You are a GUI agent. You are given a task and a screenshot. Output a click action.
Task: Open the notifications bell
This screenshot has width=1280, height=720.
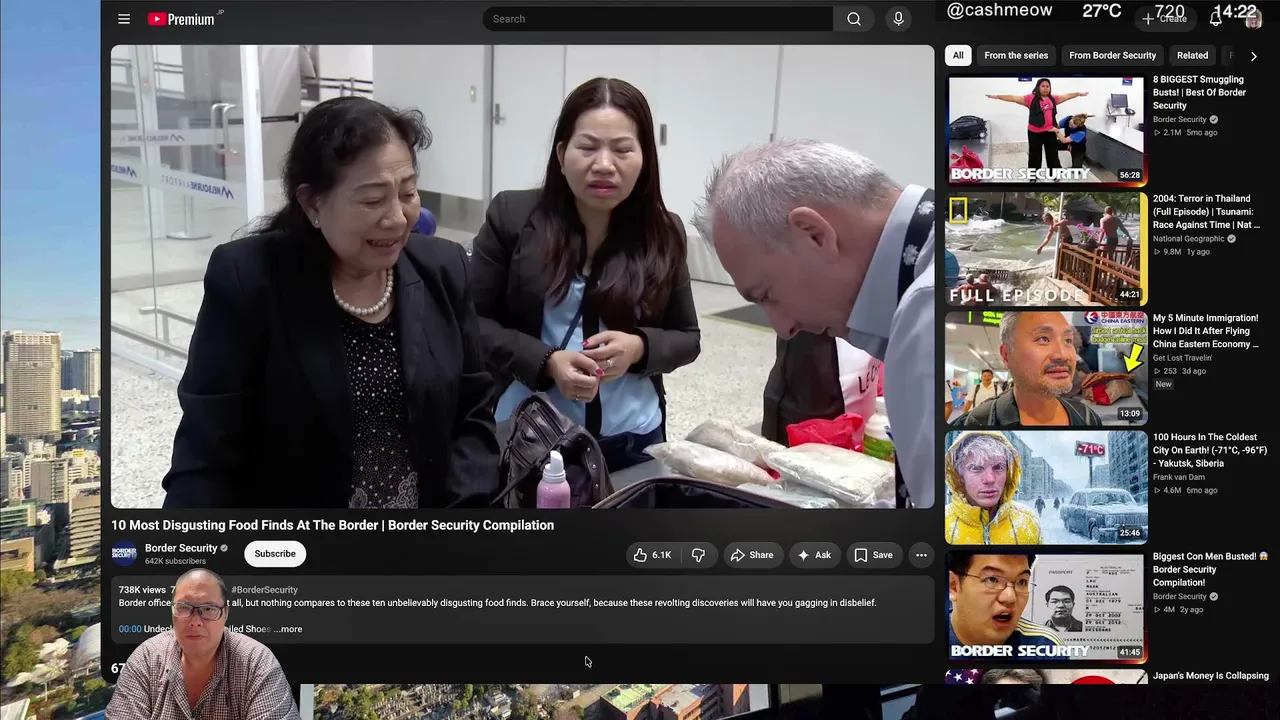pyautogui.click(x=1216, y=18)
